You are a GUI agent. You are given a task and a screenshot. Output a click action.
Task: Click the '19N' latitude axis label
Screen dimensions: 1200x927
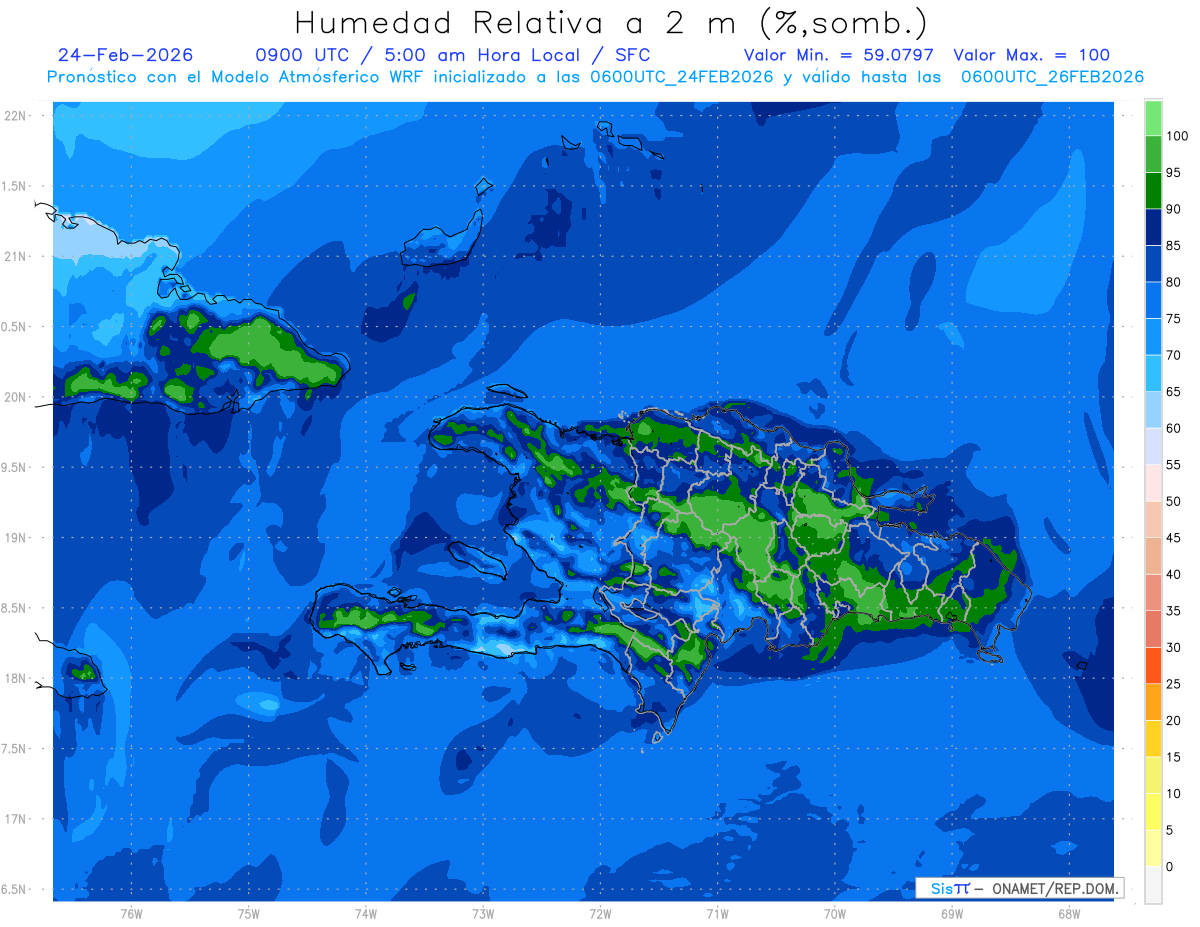(15, 537)
